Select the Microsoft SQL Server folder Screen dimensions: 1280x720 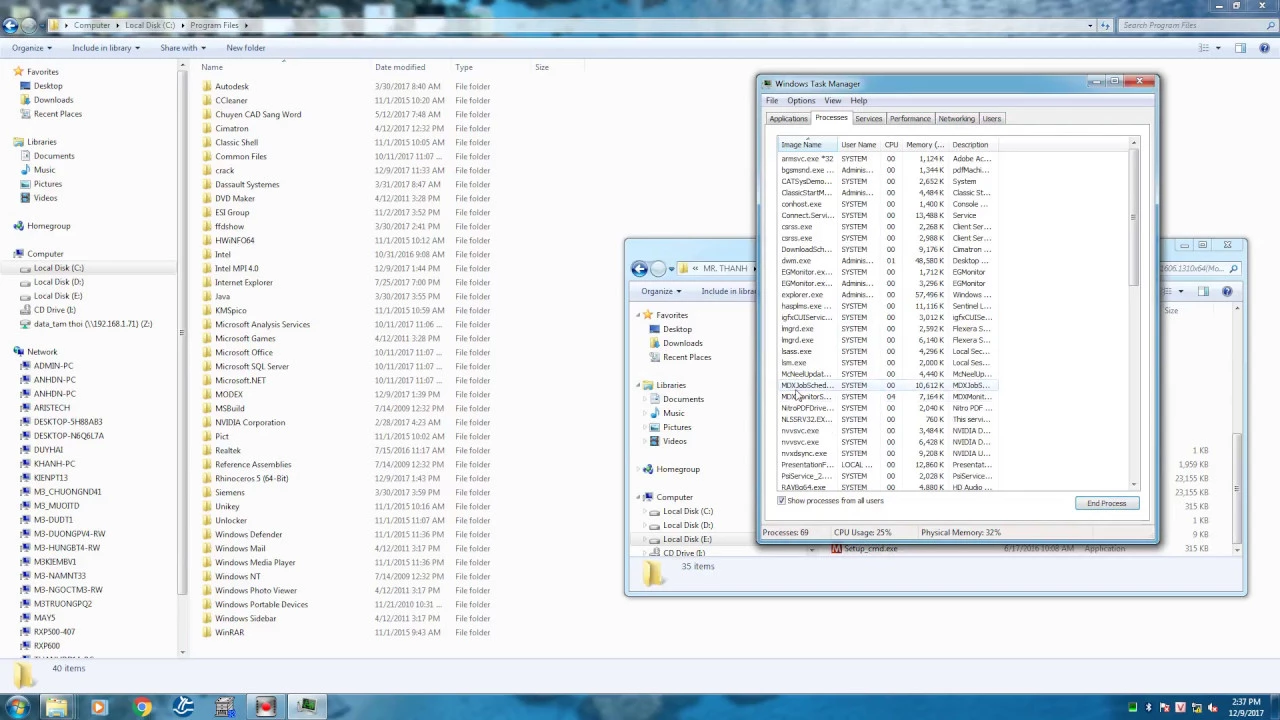[252, 366]
